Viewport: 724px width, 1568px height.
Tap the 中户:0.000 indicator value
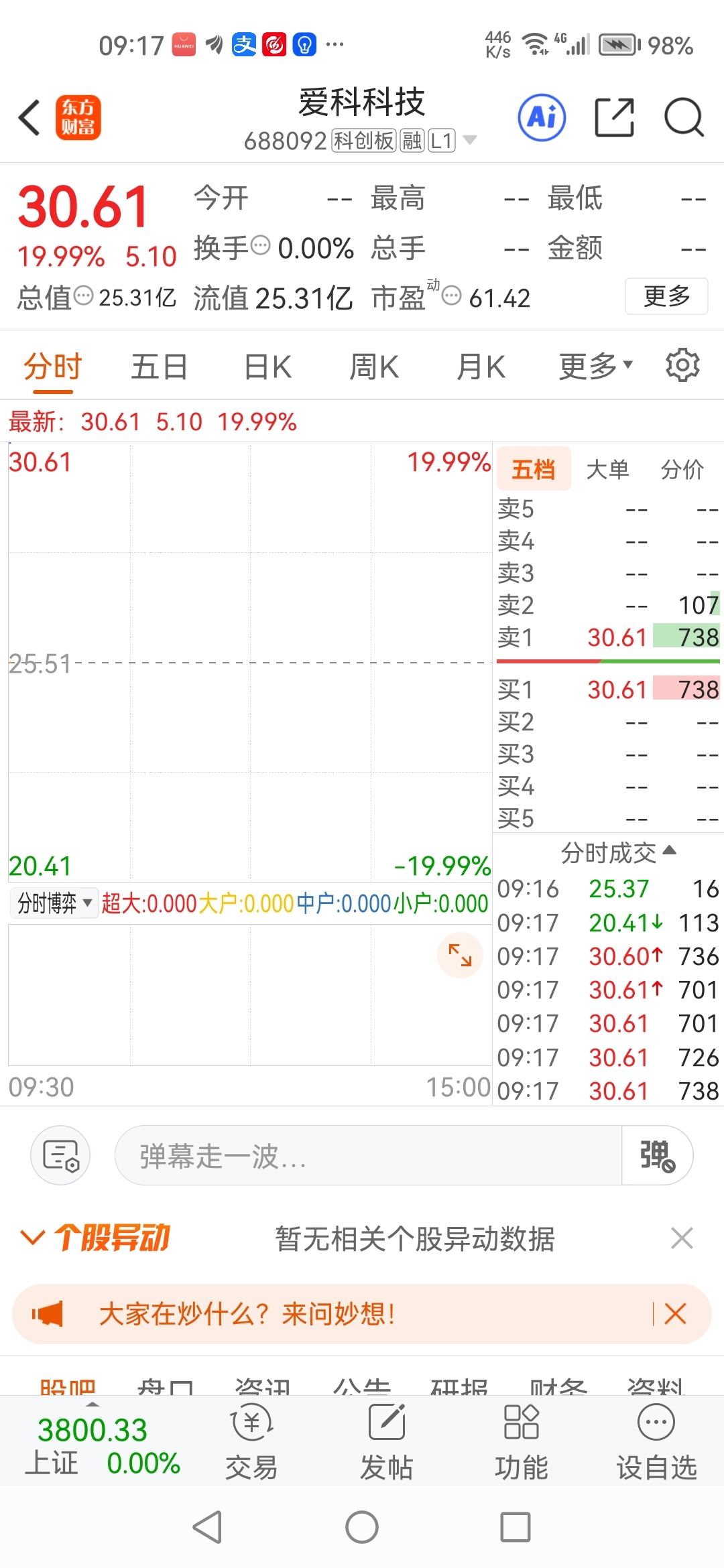coord(344,903)
